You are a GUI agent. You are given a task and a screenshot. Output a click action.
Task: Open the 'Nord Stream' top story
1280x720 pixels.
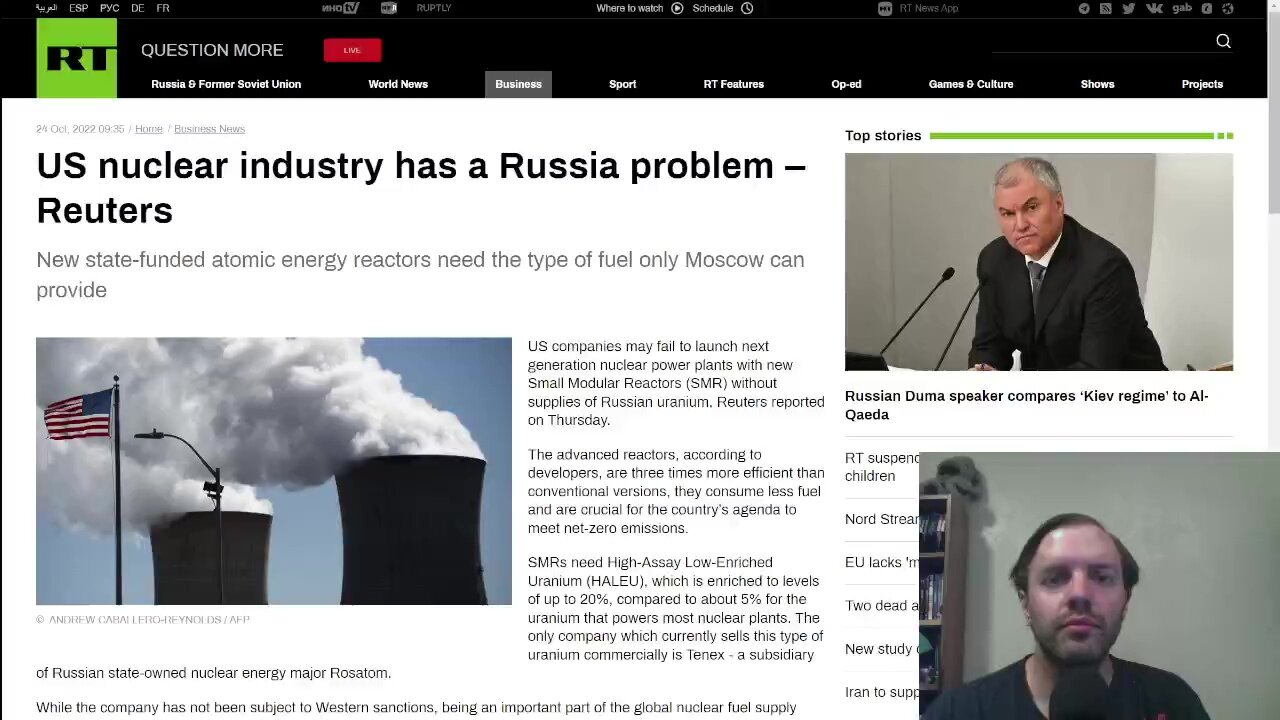[882, 519]
